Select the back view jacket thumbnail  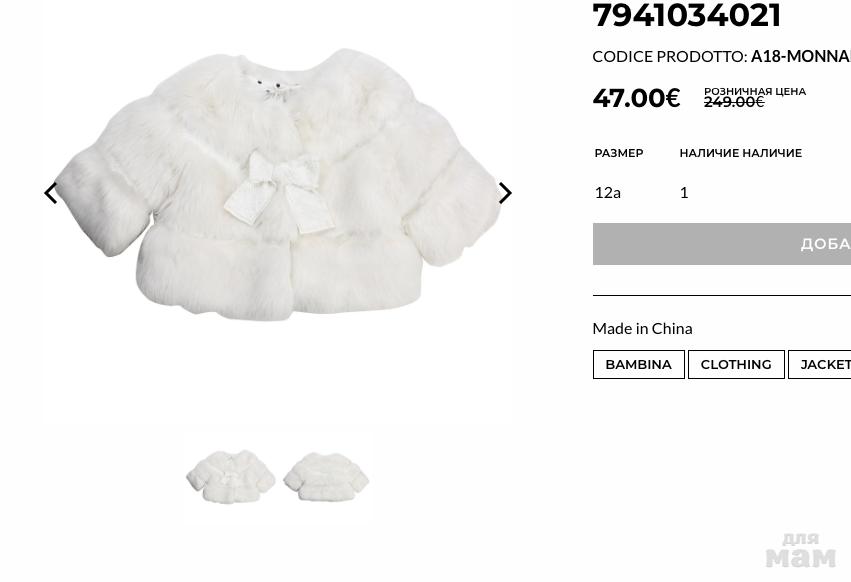(x=326, y=476)
